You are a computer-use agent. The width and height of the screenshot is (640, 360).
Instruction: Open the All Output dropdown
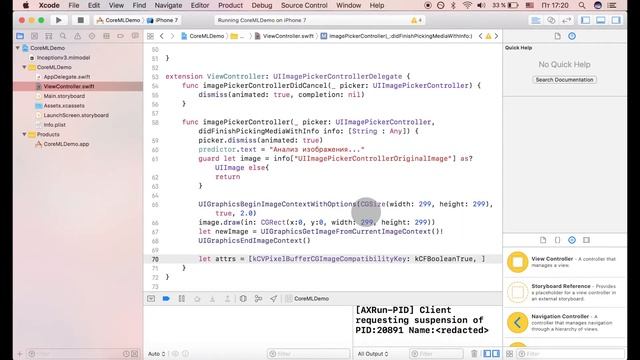click(373, 354)
